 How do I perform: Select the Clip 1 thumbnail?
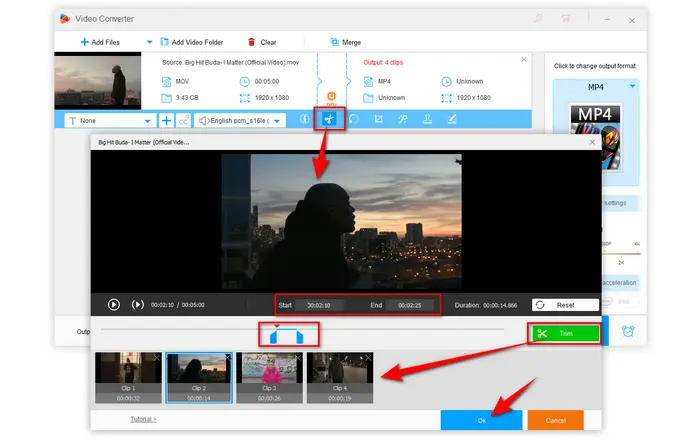[x=128, y=378]
